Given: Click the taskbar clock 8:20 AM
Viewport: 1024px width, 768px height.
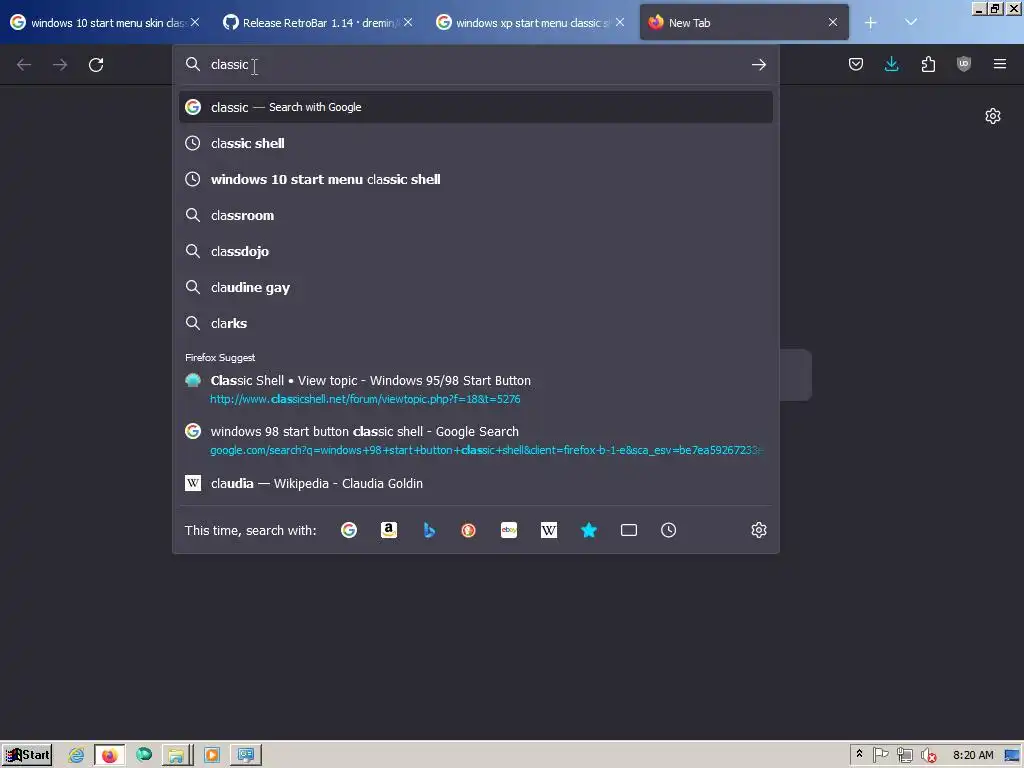Looking at the screenshot, I should (x=973, y=756).
